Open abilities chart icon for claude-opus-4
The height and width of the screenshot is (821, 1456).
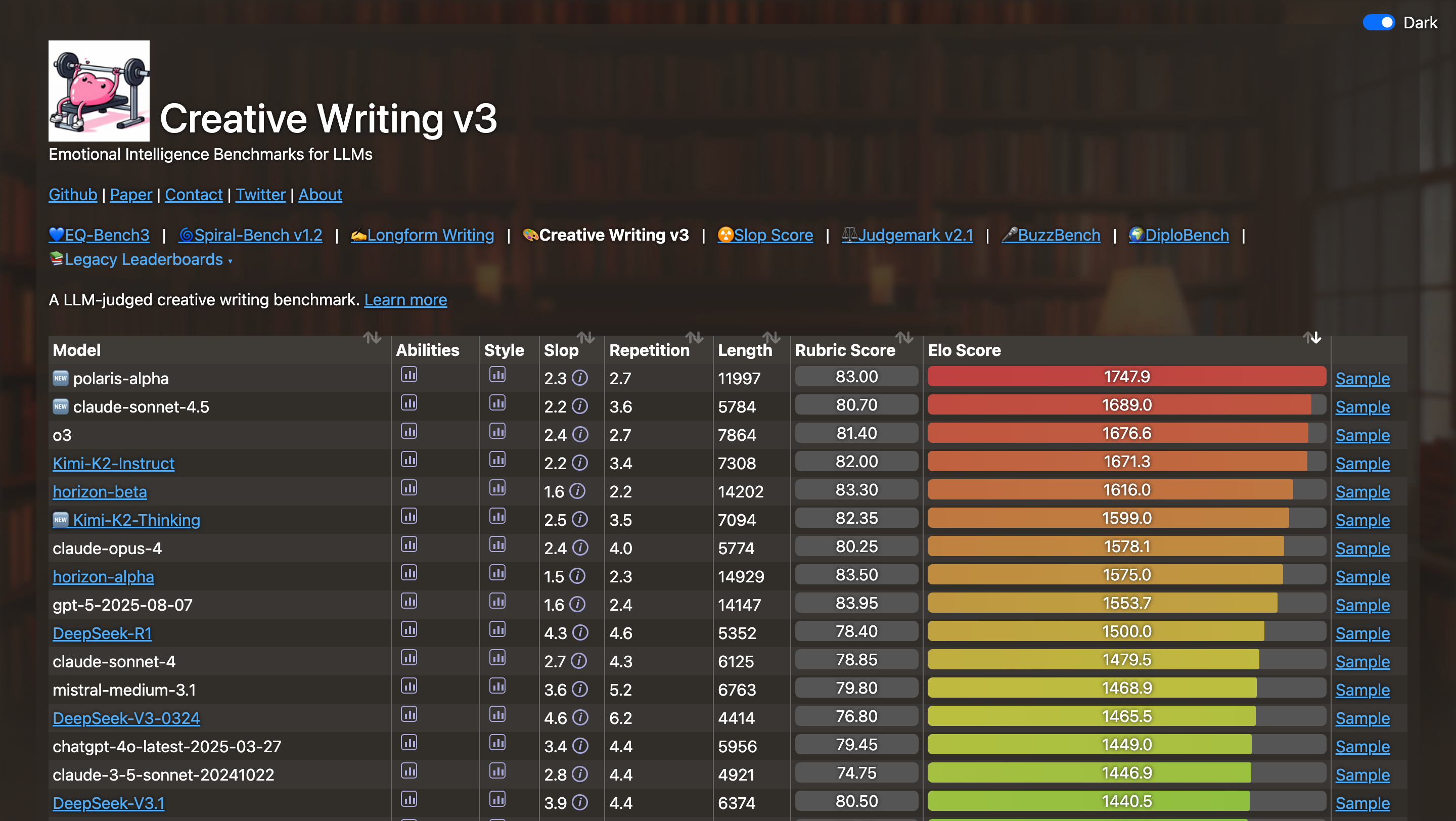coord(408,544)
